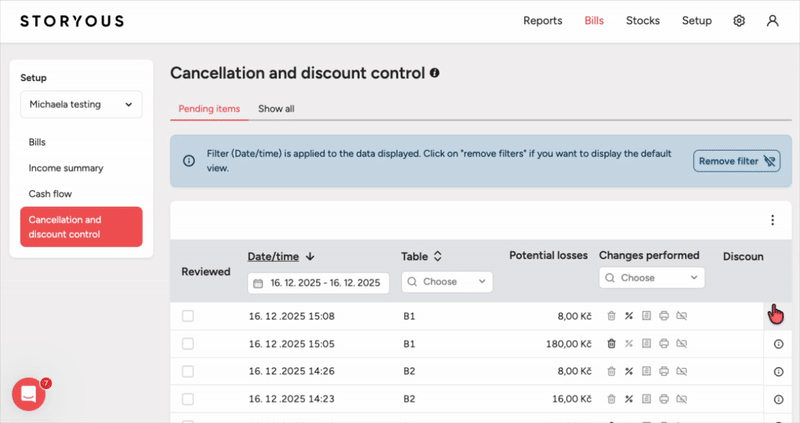Go to Cash flow in the sidebar

coord(50,194)
